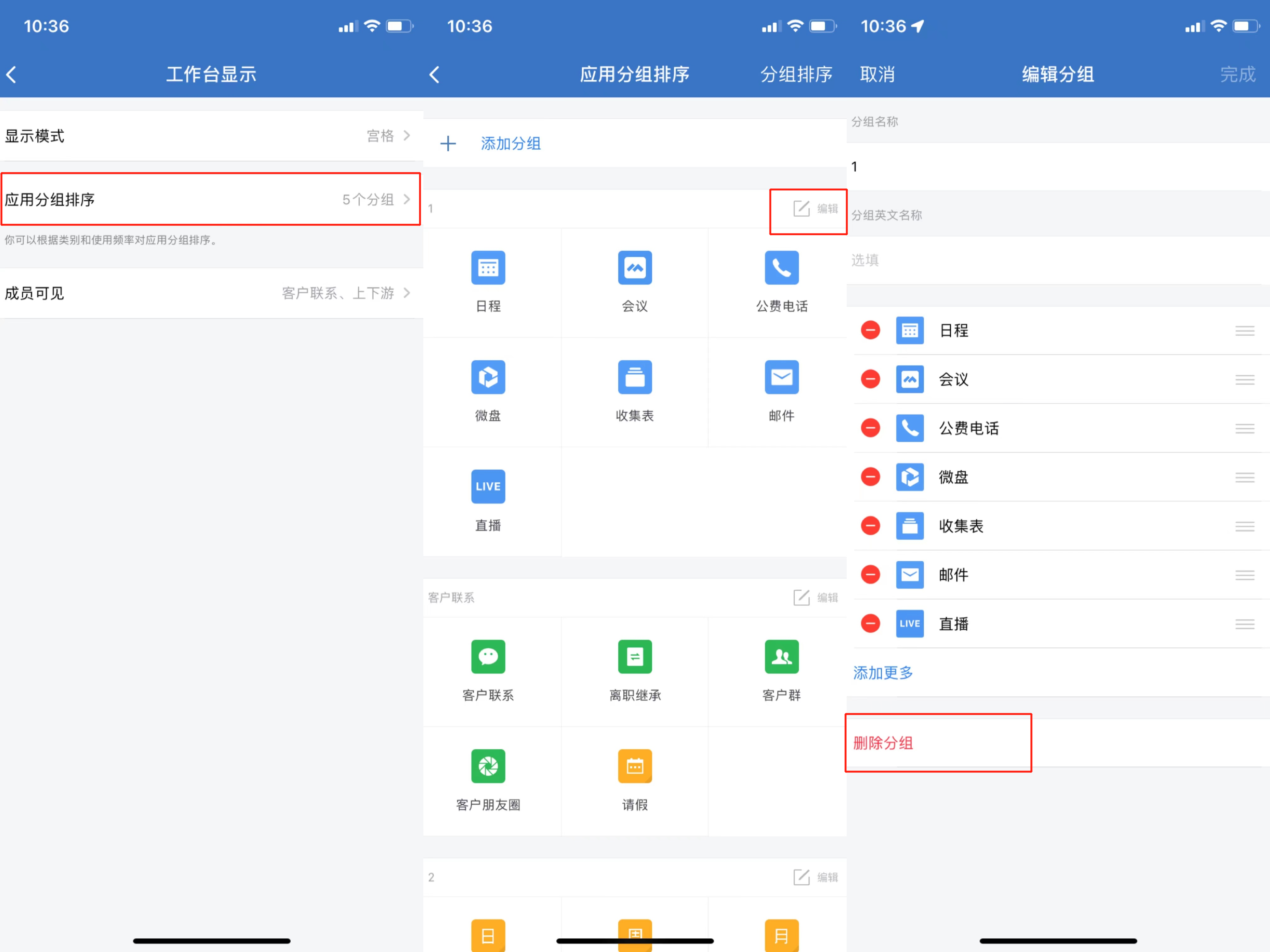Tap the reorder handle on the 直播 row
The height and width of the screenshot is (952, 1270).
[x=1244, y=623]
